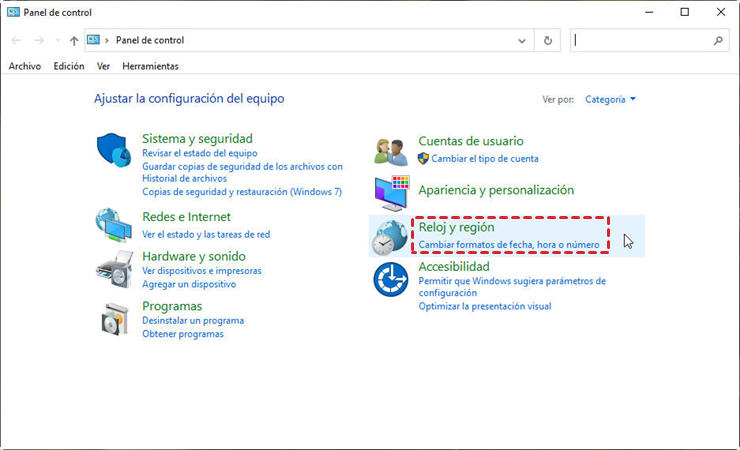This screenshot has height=450, width=740.
Task: Close the Panel de control window
Action: [721, 12]
